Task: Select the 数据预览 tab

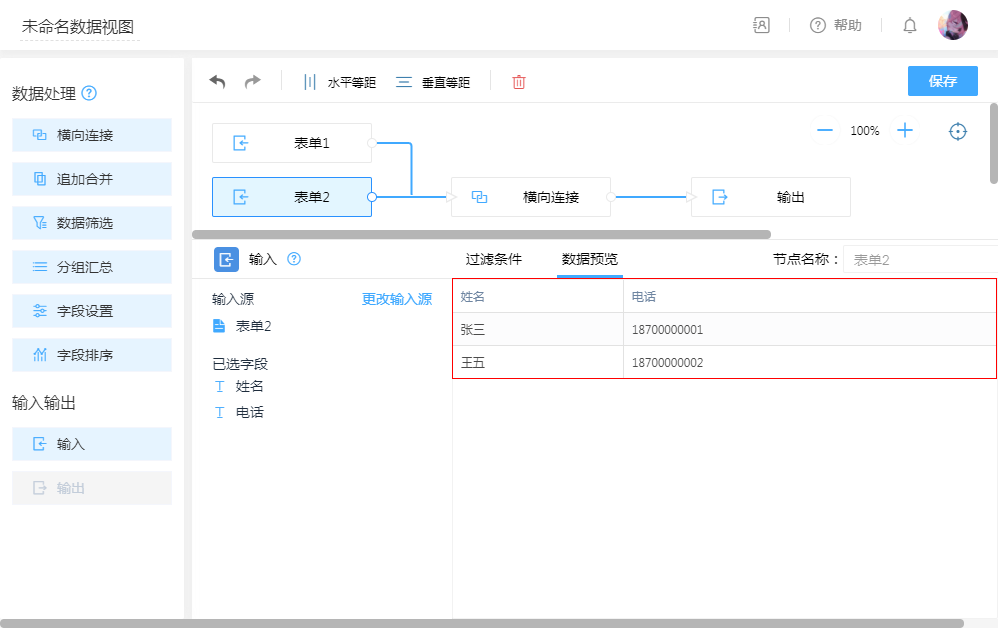Action: point(590,259)
